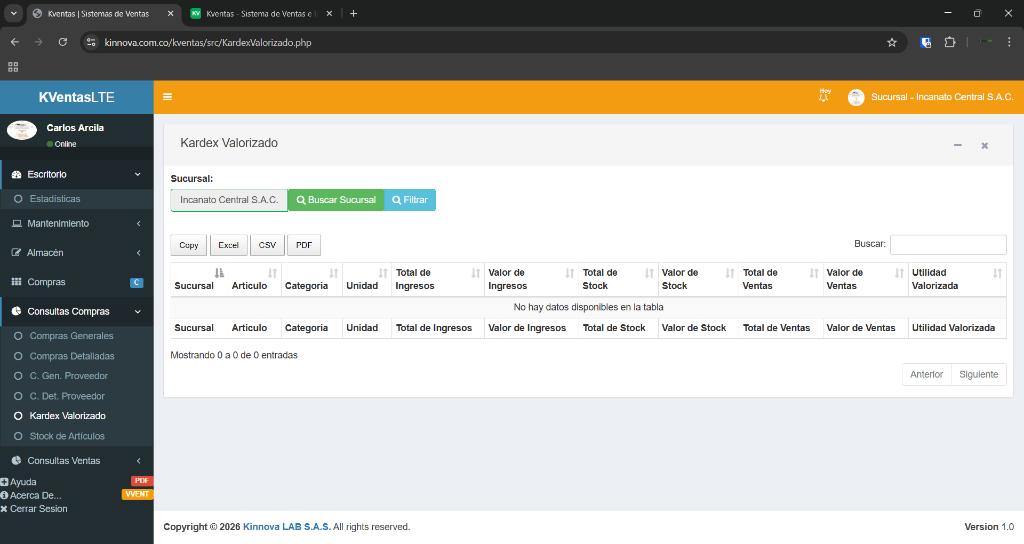Collapse the Kardex Valorizado panel
Image resolution: width=1024 pixels, height=544 pixels.
click(x=957, y=145)
